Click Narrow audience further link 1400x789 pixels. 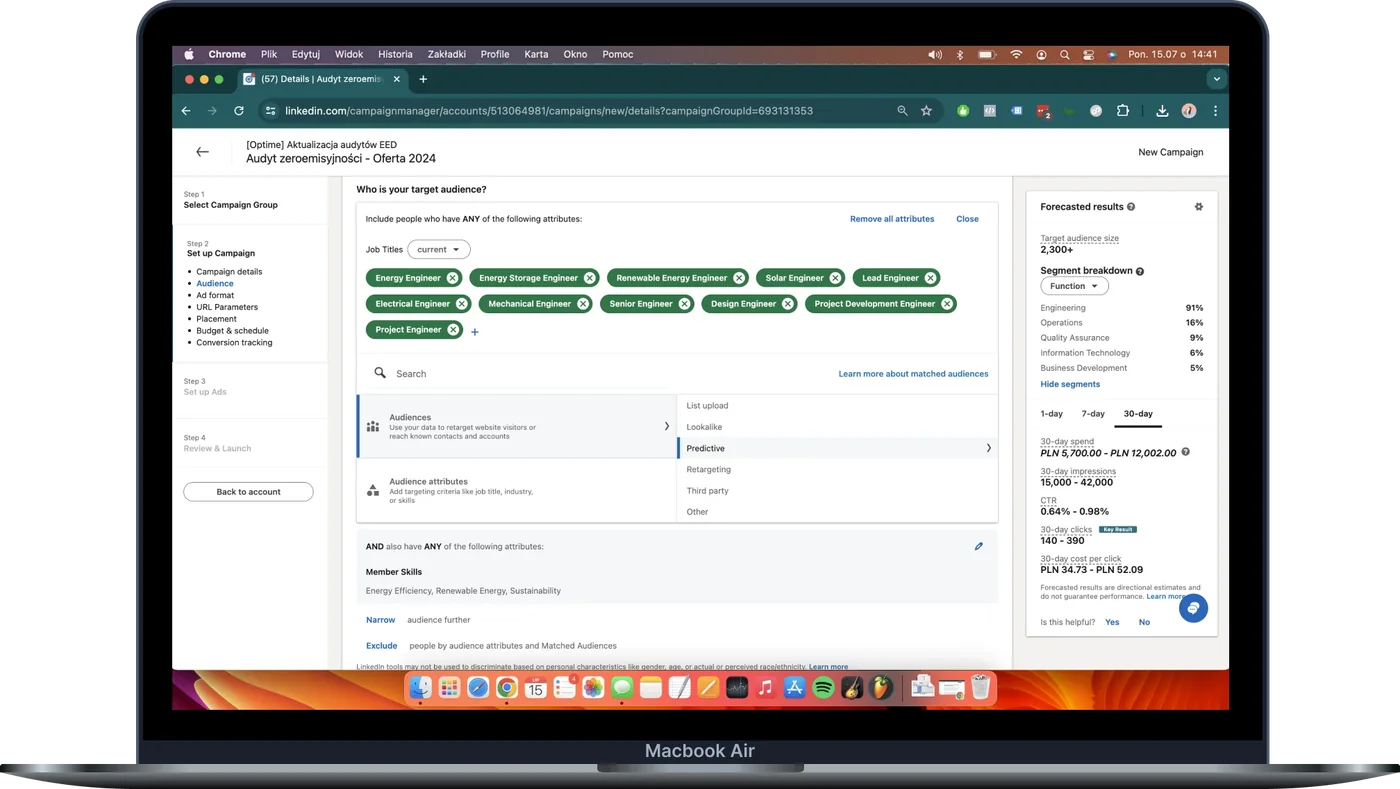(380, 620)
